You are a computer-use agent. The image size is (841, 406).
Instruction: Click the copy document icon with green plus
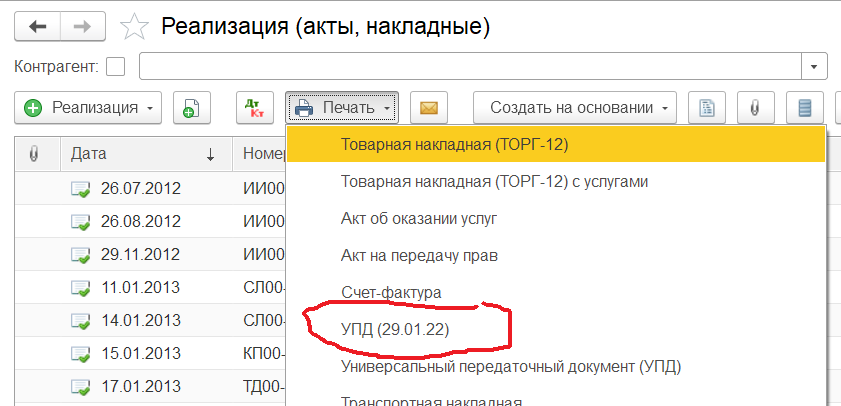[x=190, y=108]
